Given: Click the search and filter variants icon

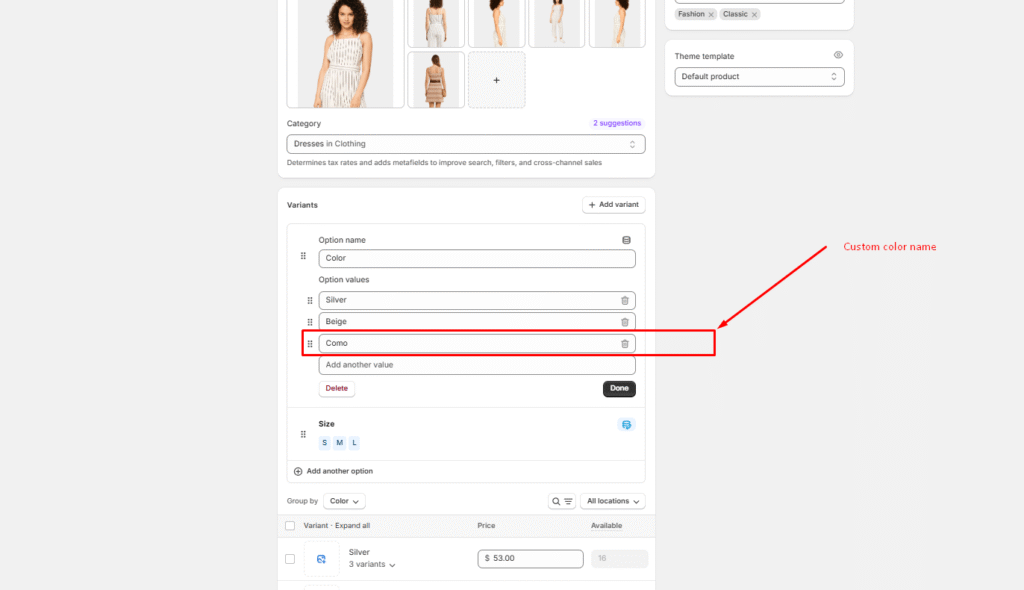Looking at the screenshot, I should point(561,501).
